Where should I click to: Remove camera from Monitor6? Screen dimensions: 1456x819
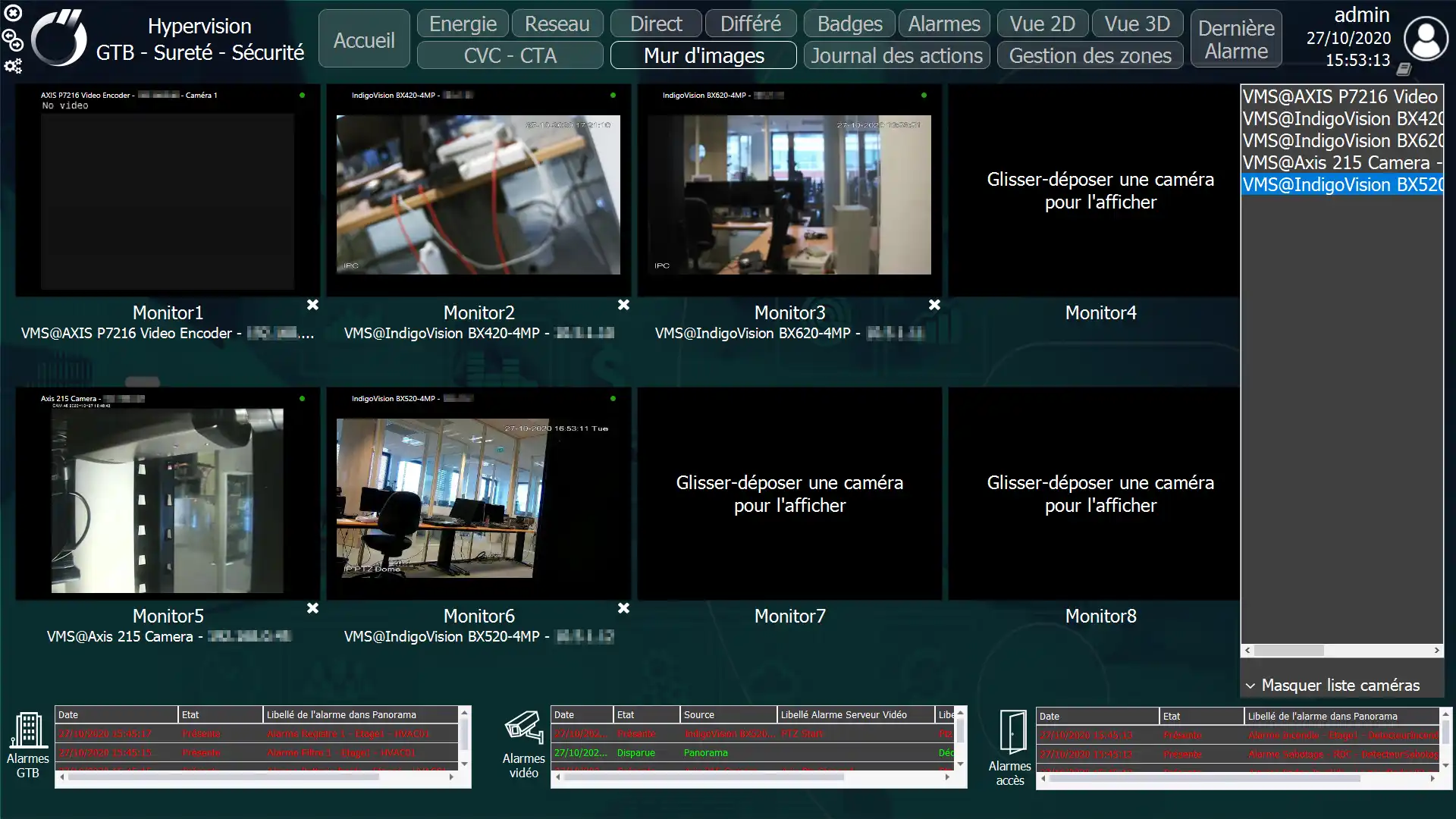tap(623, 608)
